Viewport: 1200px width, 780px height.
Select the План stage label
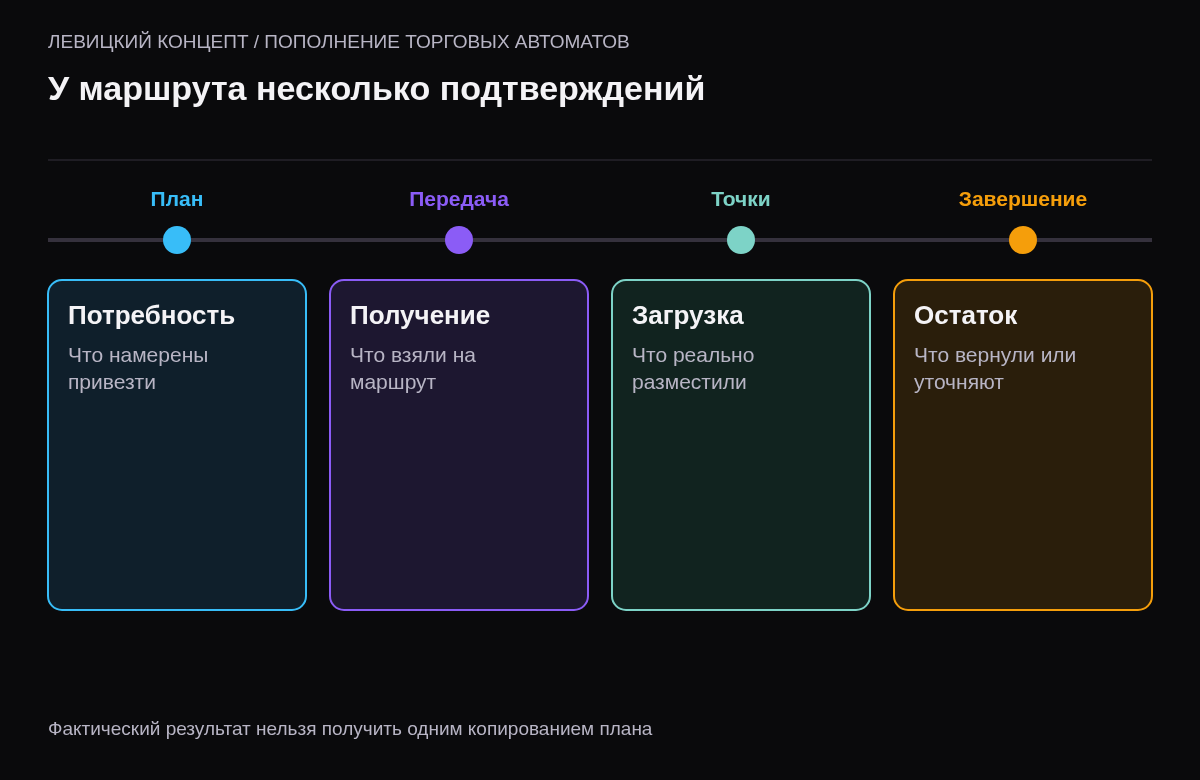[x=177, y=199]
